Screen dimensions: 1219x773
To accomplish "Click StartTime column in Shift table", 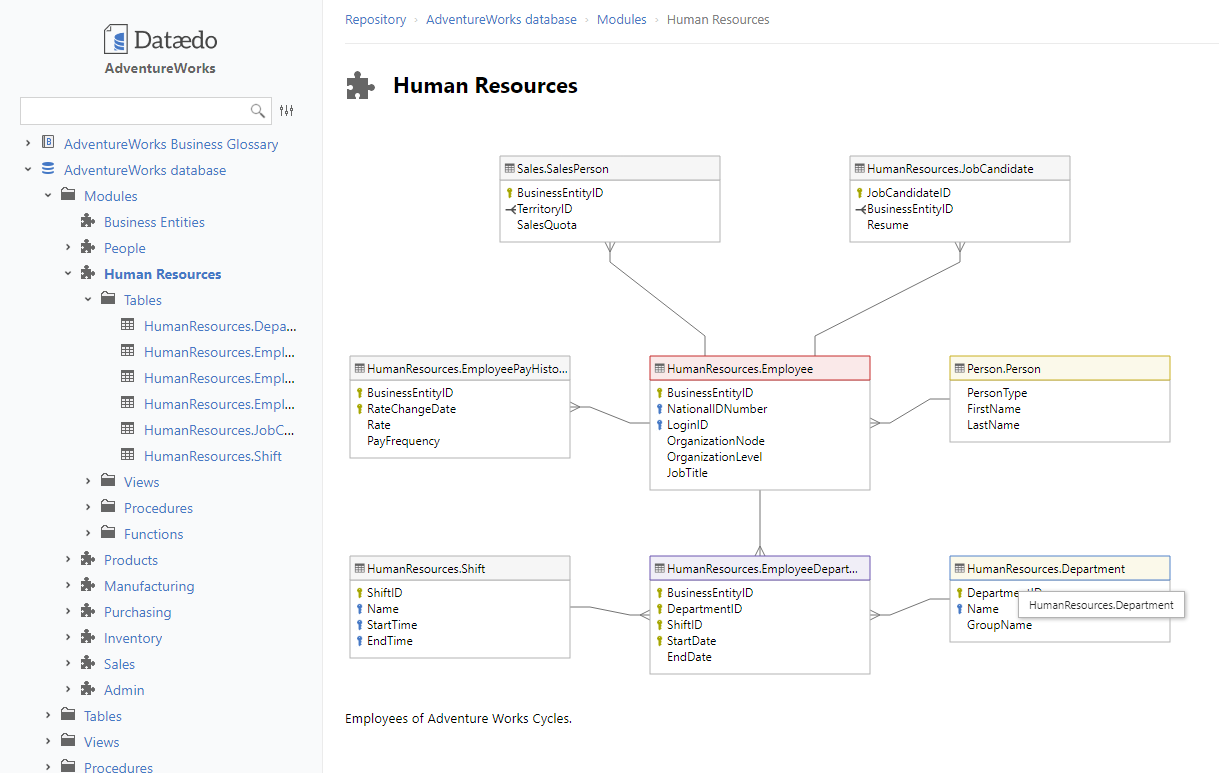I will 390,625.
